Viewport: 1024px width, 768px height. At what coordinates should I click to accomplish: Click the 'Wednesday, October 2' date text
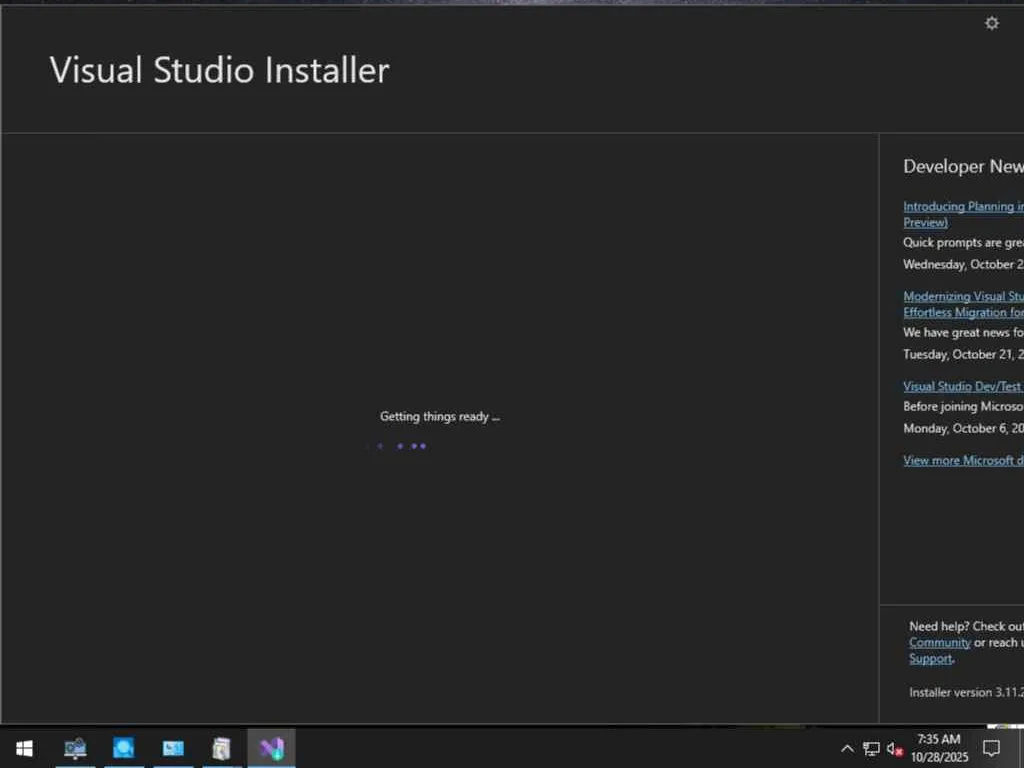click(x=963, y=264)
